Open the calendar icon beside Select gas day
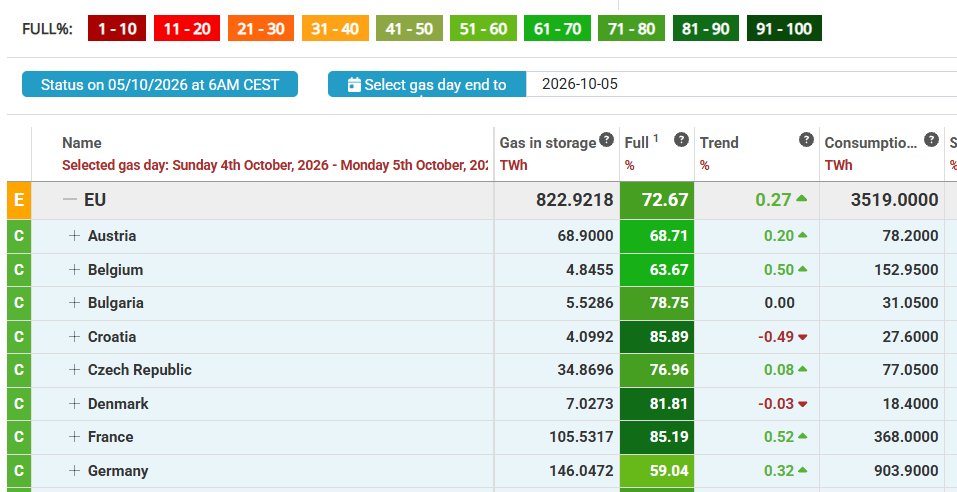The width and height of the screenshot is (957, 492). [354, 84]
